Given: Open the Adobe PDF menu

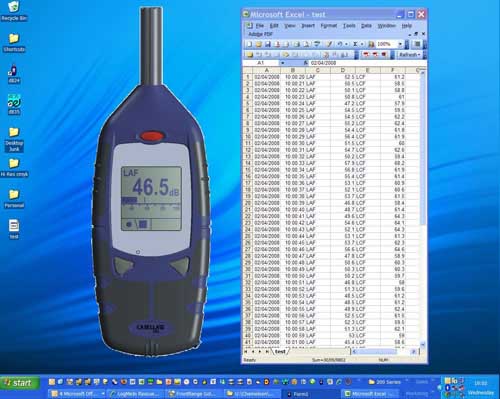Looking at the screenshot, I should (x=260, y=34).
